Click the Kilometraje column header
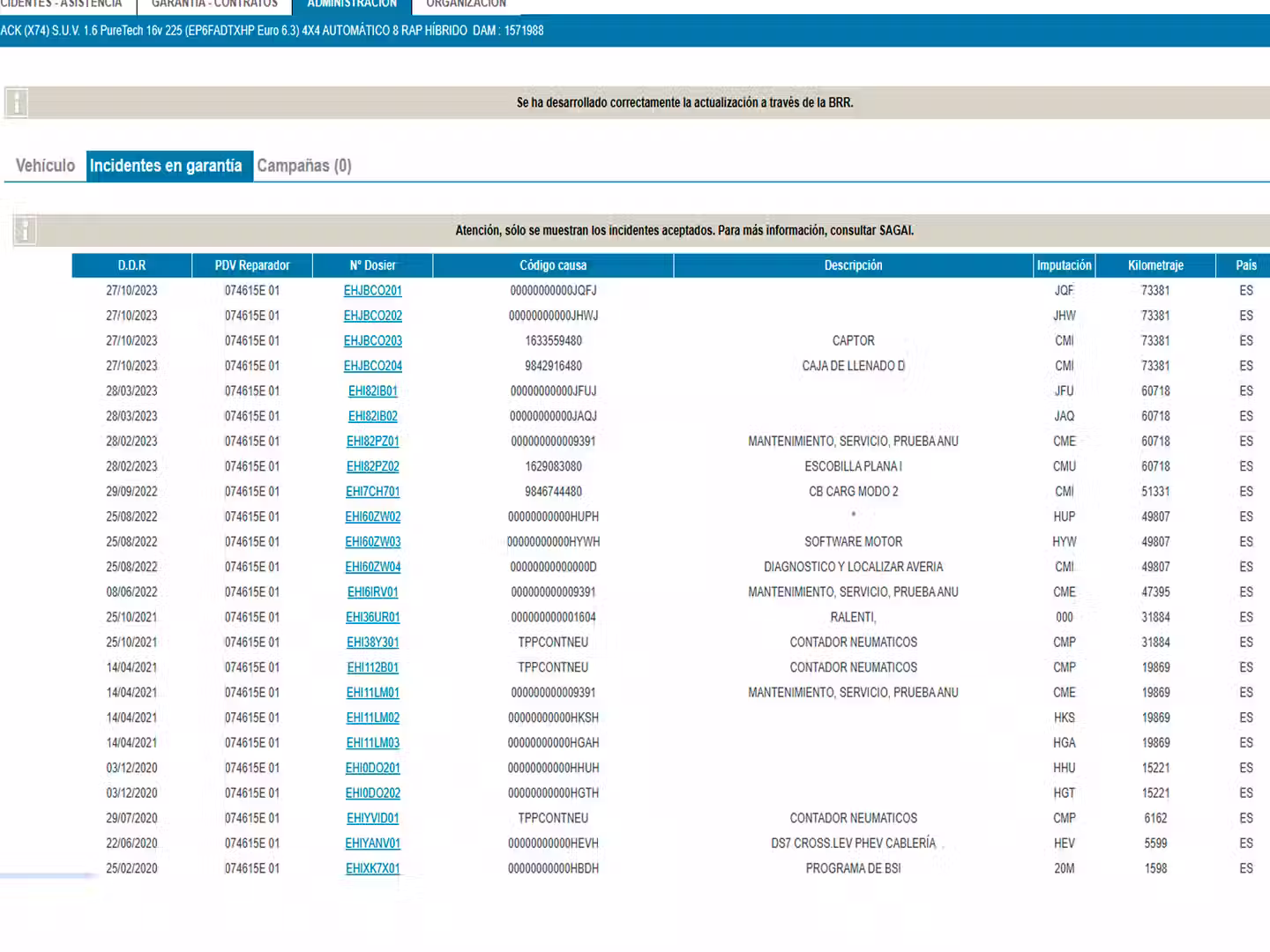This screenshot has height=952, width=1270. click(1155, 265)
